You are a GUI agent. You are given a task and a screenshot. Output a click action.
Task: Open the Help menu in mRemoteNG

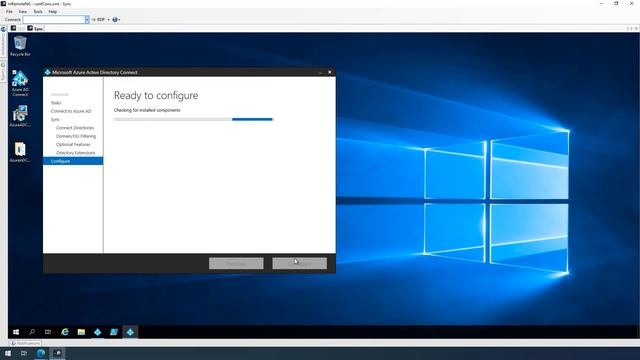pyautogui.click(x=53, y=12)
